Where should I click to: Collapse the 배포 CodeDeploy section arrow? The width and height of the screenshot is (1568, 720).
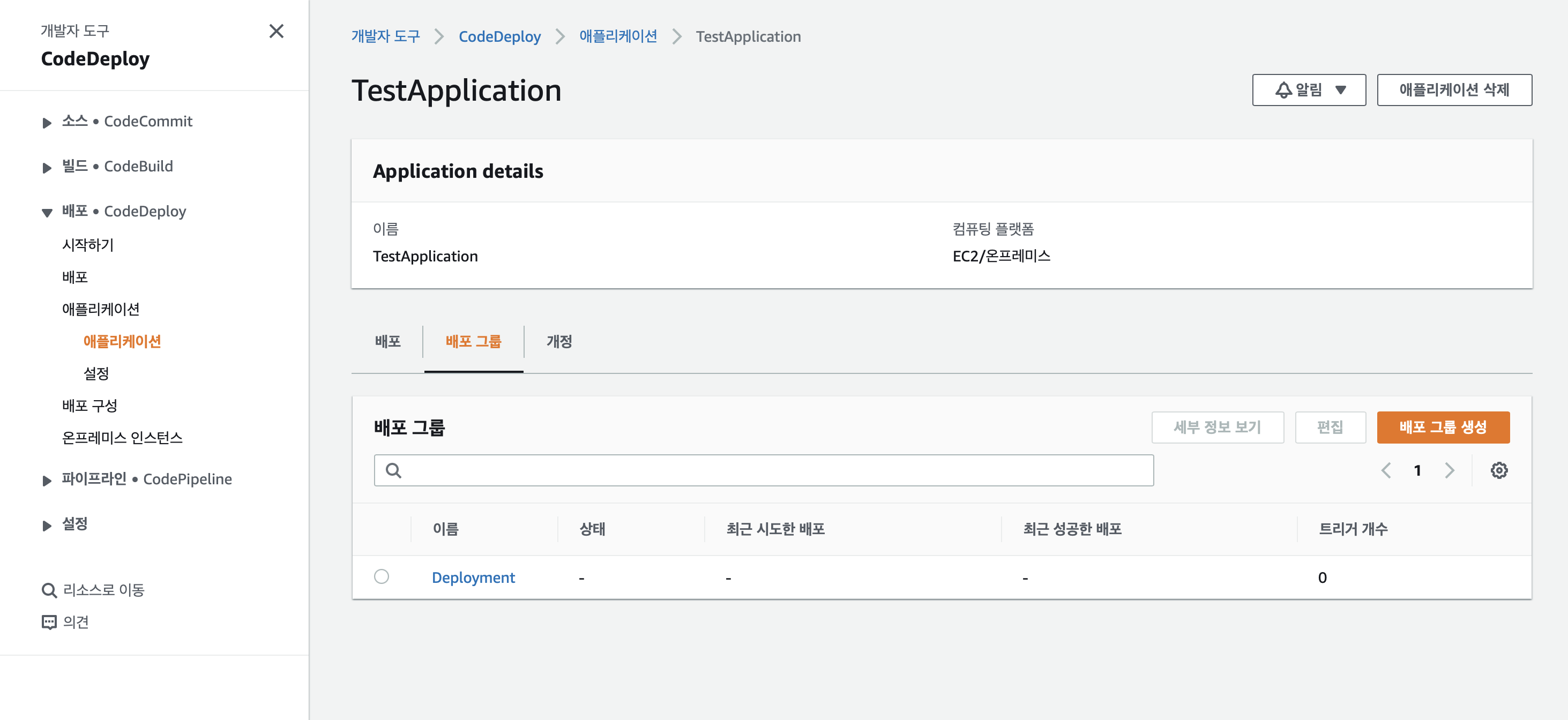[47, 212]
